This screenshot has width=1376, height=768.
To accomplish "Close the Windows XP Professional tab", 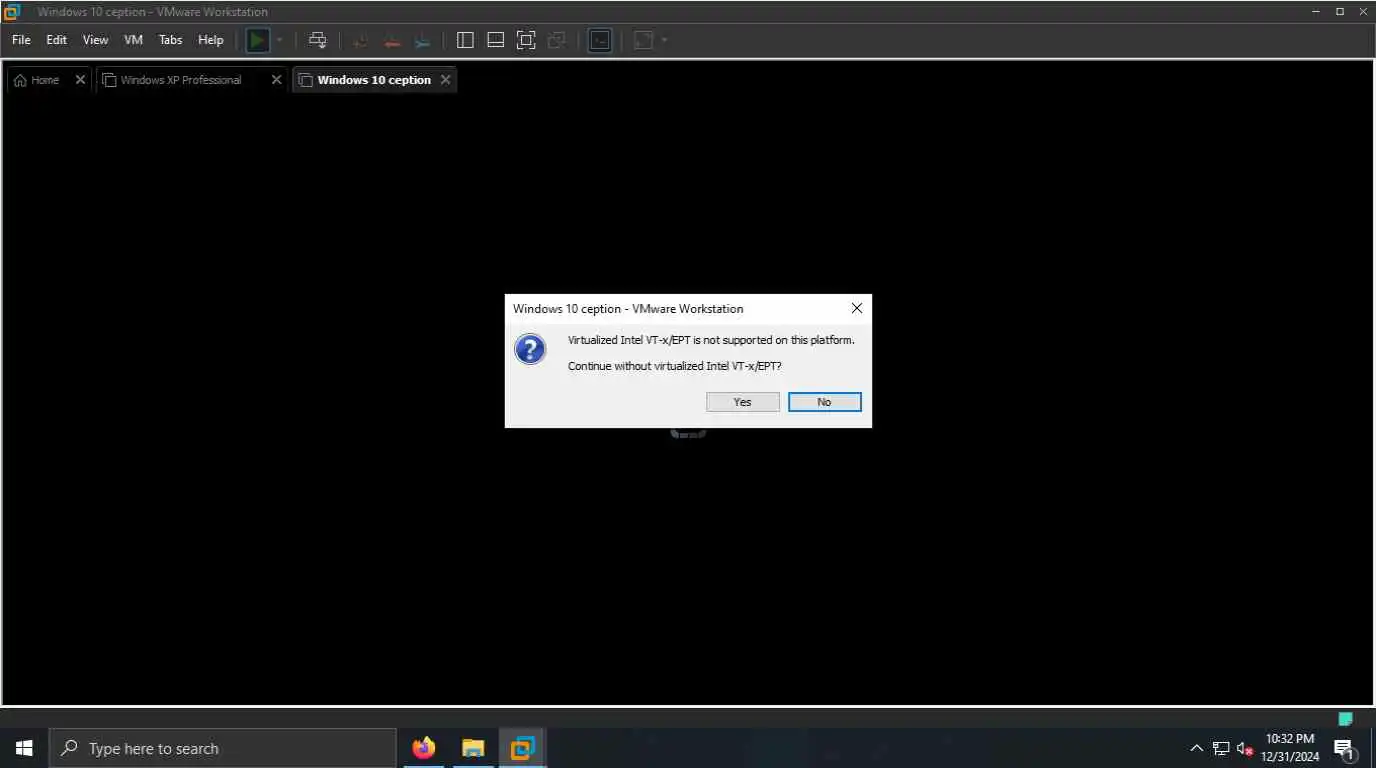I will [277, 80].
